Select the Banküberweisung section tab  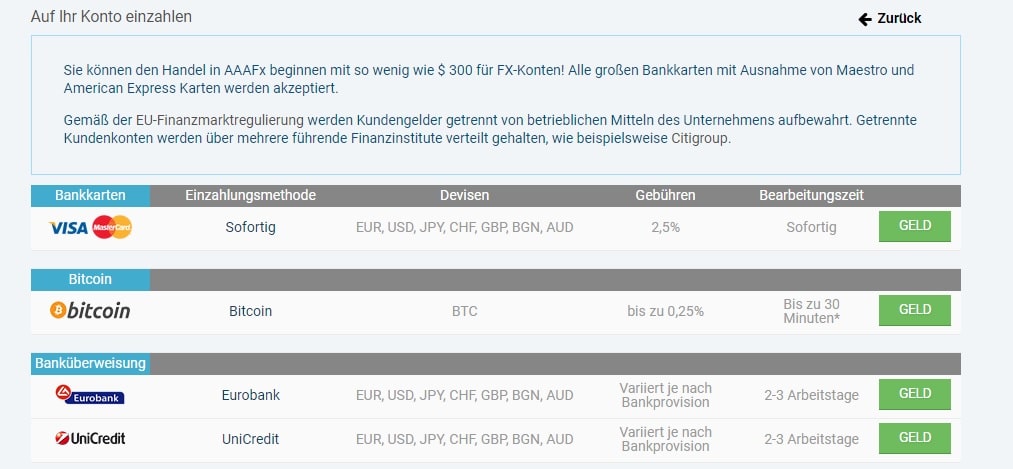90,363
